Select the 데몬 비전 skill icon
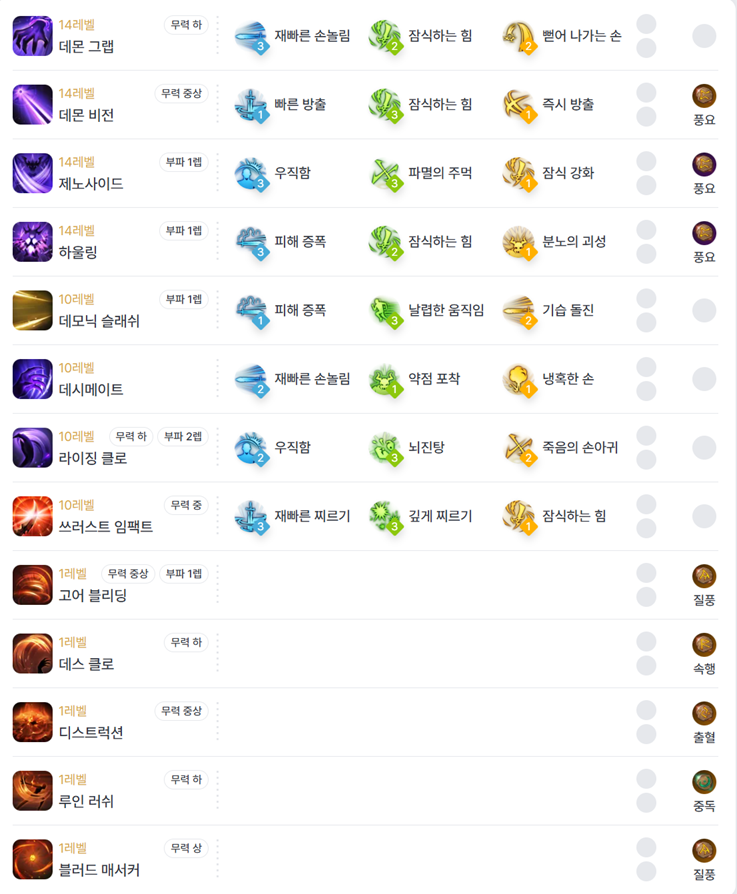This screenshot has height=894, width=737. 32,104
